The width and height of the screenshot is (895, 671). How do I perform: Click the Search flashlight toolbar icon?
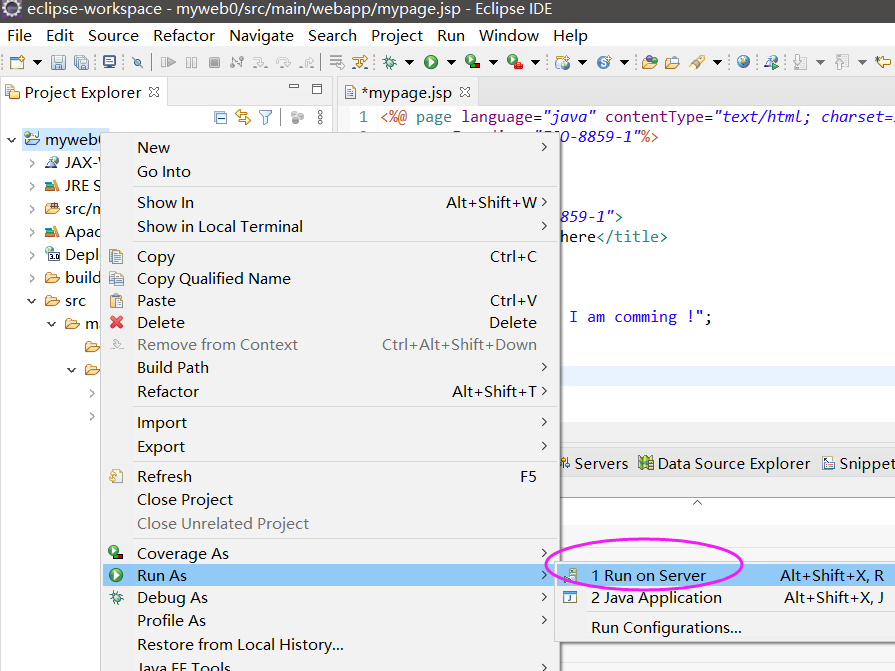pyautogui.click(x=697, y=62)
